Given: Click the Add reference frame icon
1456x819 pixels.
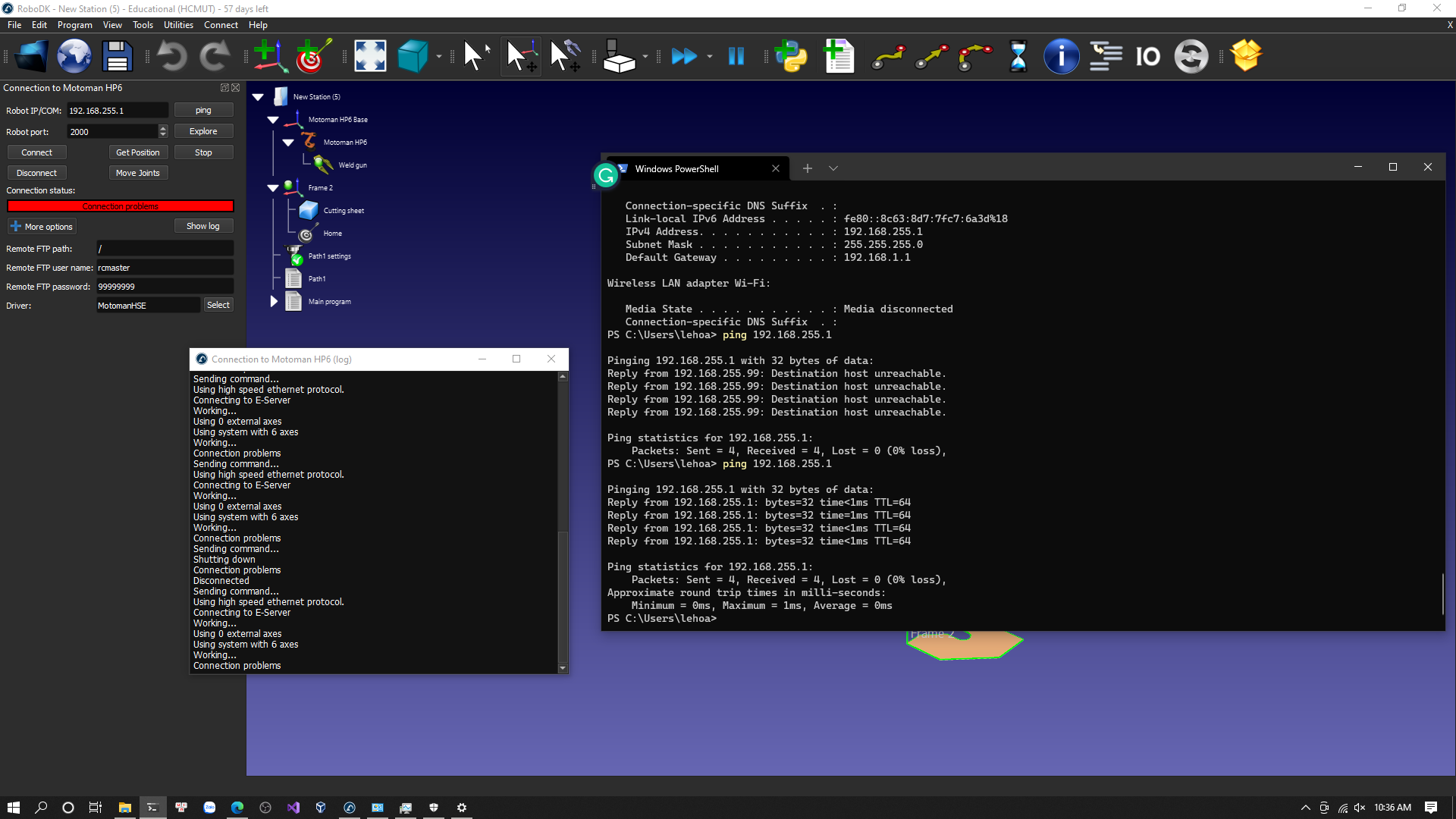Looking at the screenshot, I should tap(269, 56).
